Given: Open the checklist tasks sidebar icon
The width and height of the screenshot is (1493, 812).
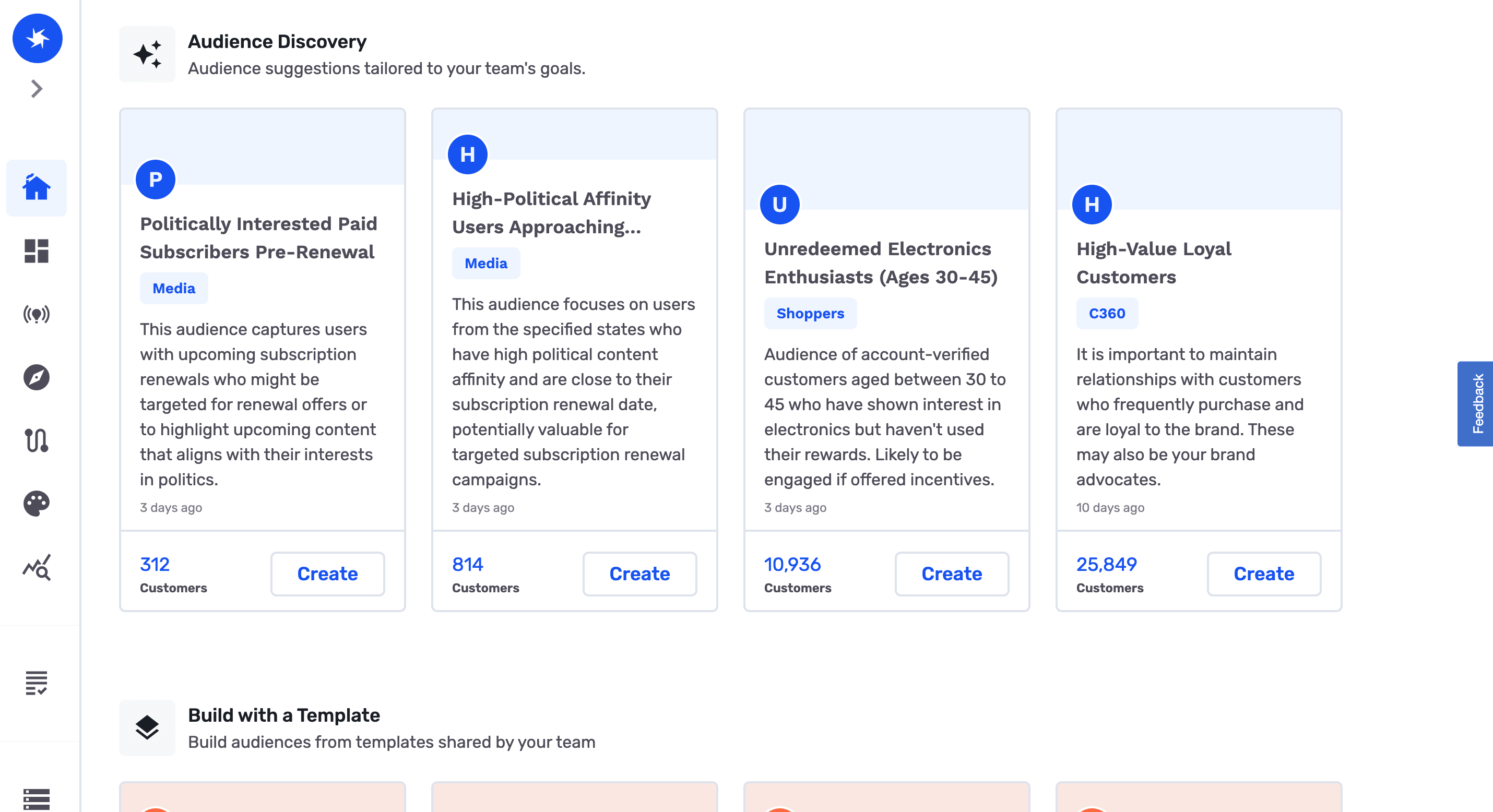Looking at the screenshot, I should click(37, 683).
